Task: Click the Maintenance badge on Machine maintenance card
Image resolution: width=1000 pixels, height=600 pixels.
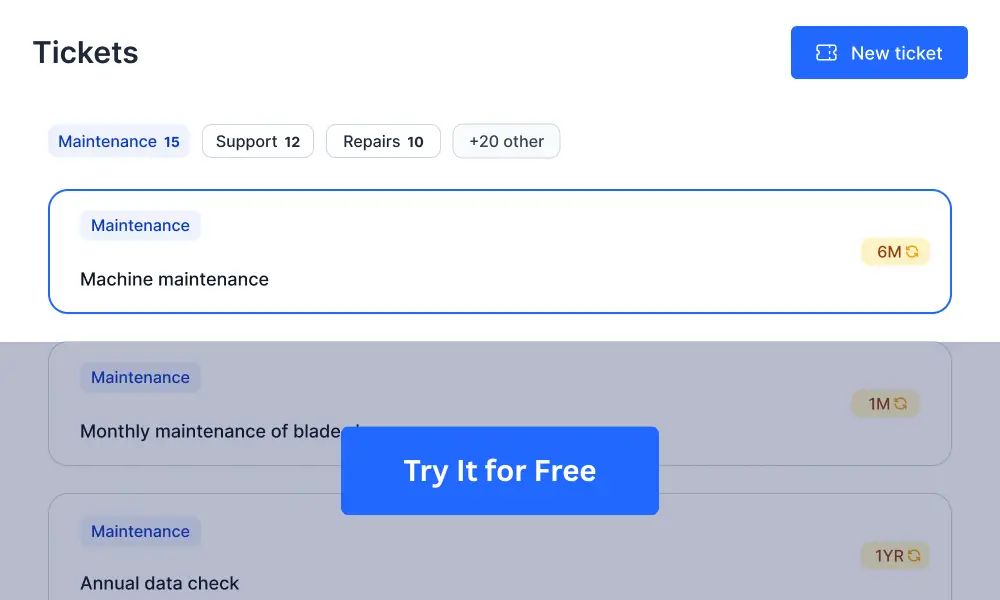Action: tap(140, 225)
